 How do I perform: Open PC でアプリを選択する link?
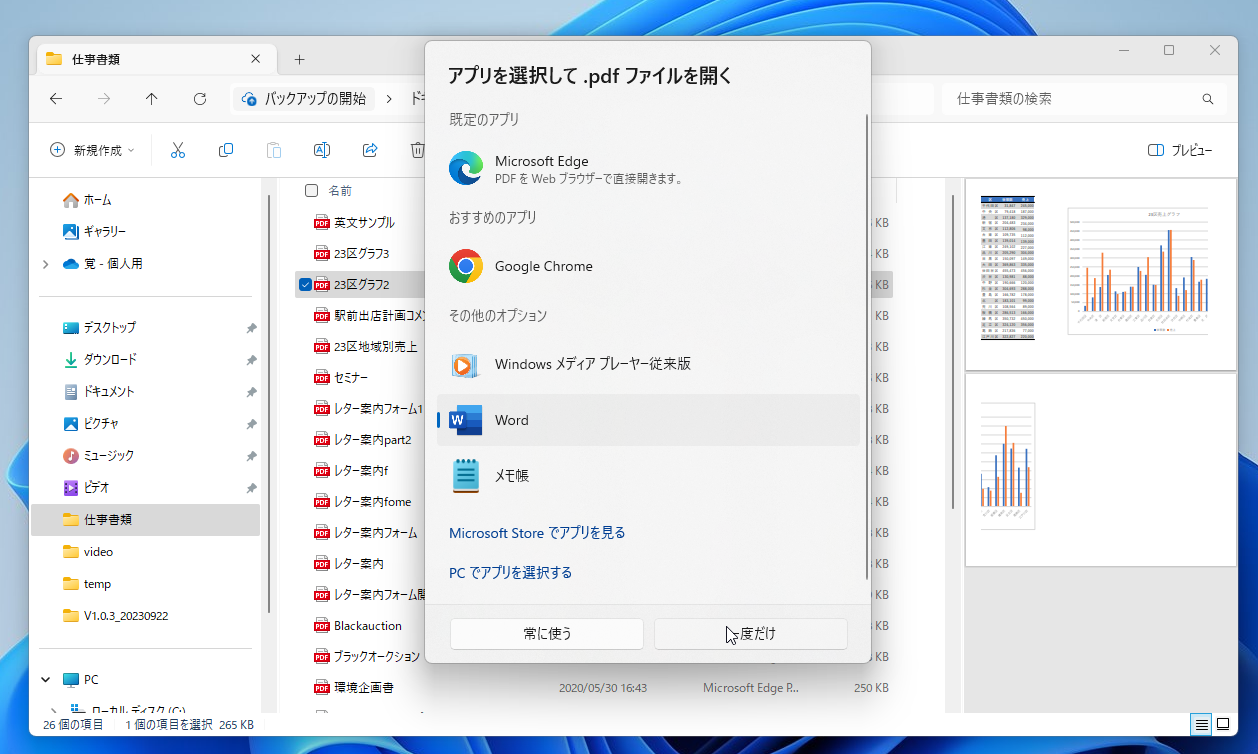coord(510,573)
